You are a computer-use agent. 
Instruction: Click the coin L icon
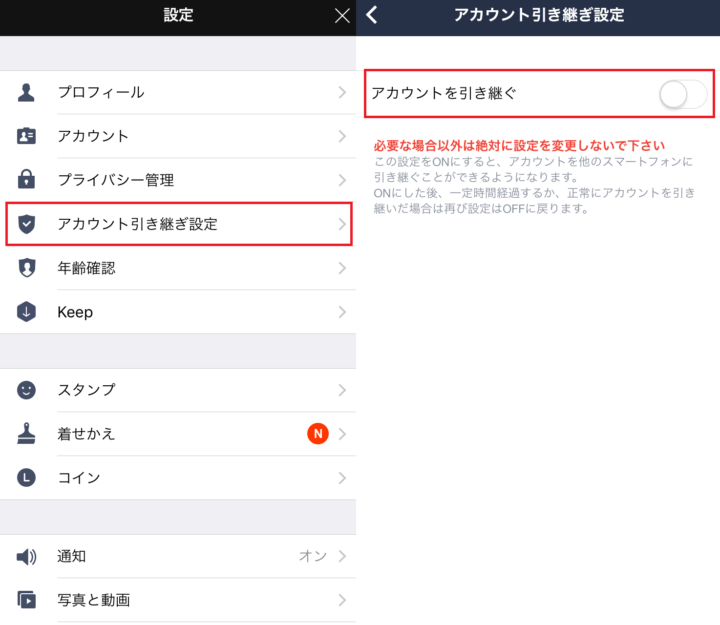pyautogui.click(x=26, y=478)
